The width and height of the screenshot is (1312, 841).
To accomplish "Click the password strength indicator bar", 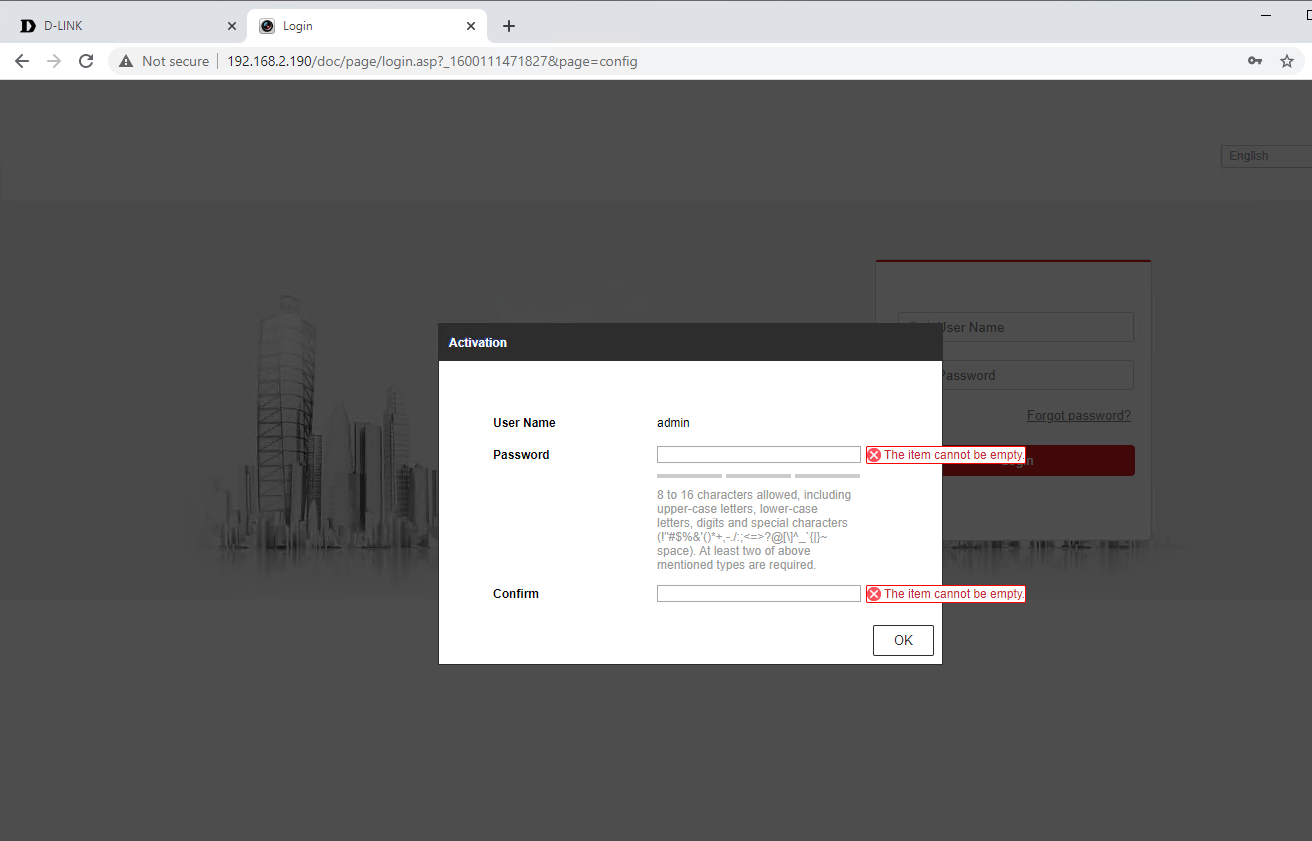I will [758, 476].
